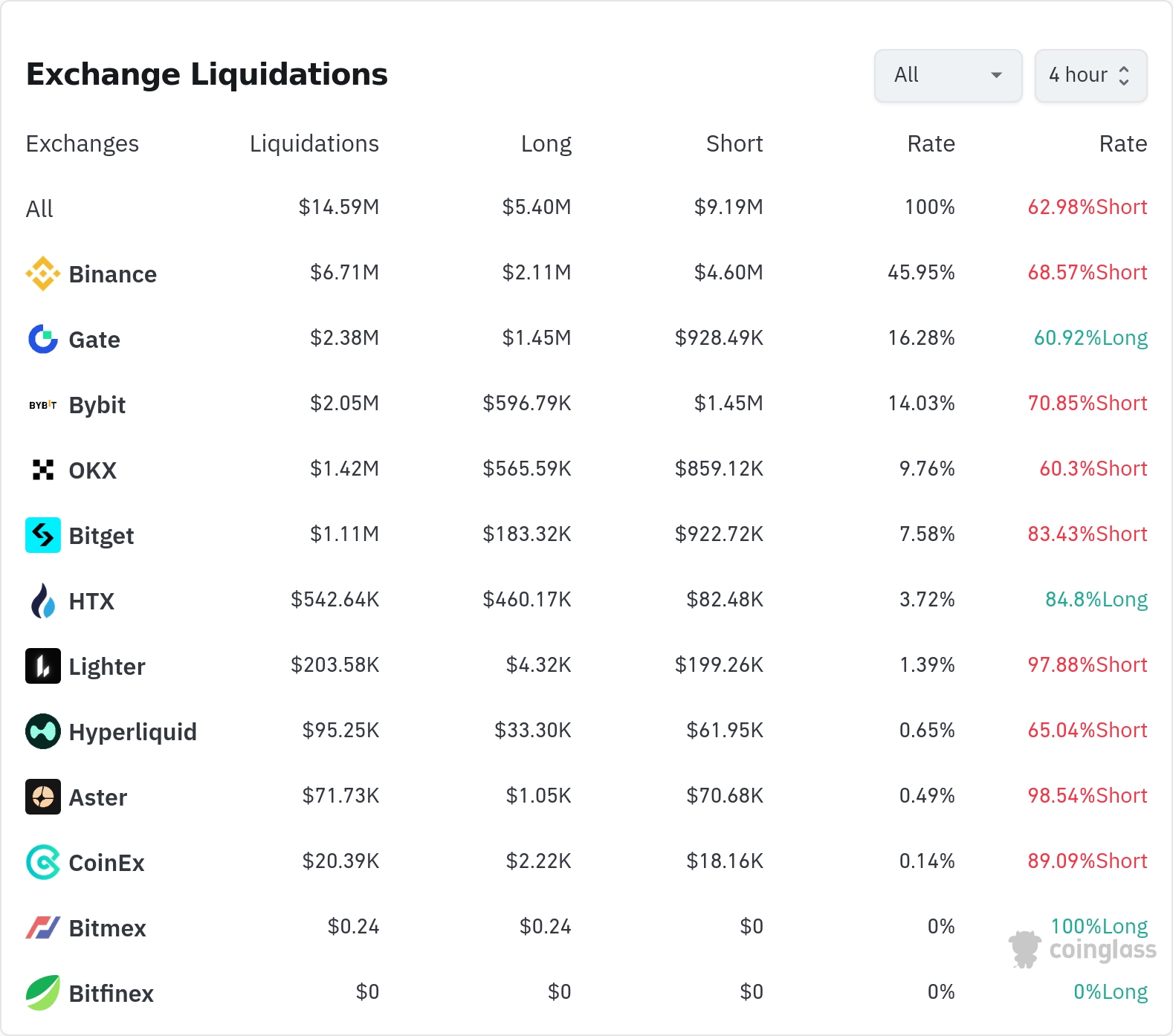This screenshot has height=1036, width=1173.
Task: Click the Binance logo icon
Action: pos(43,273)
